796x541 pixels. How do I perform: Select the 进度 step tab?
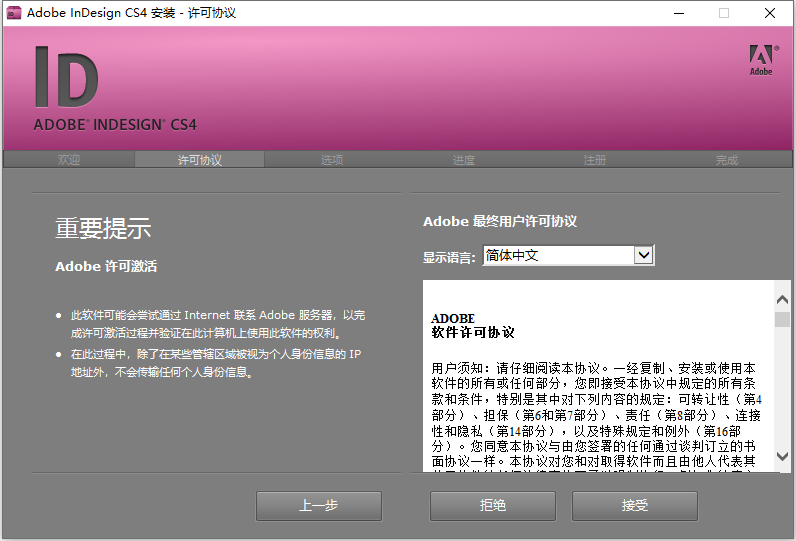tap(463, 160)
